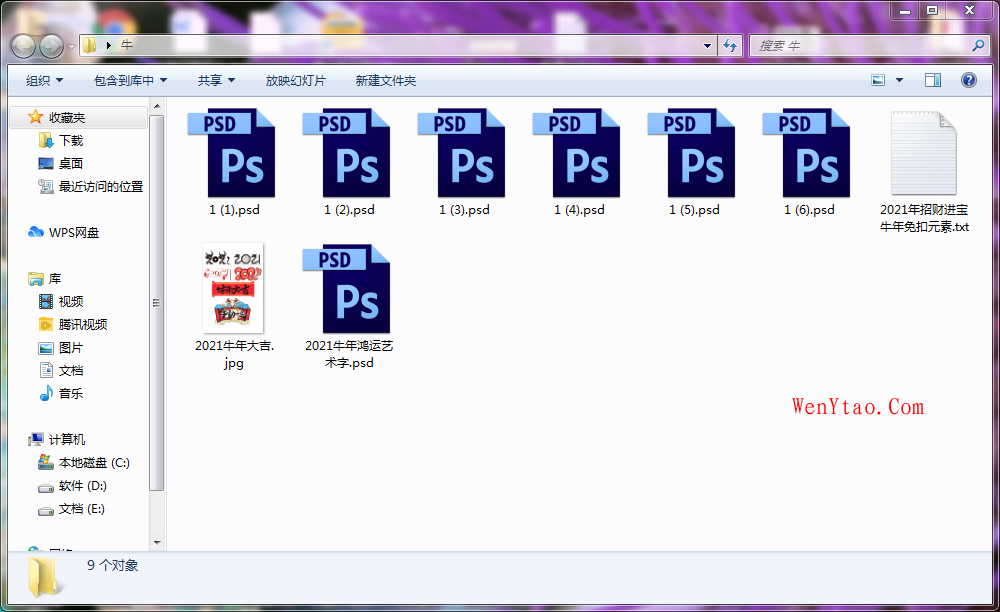Close the Explorer window

tap(969, 10)
